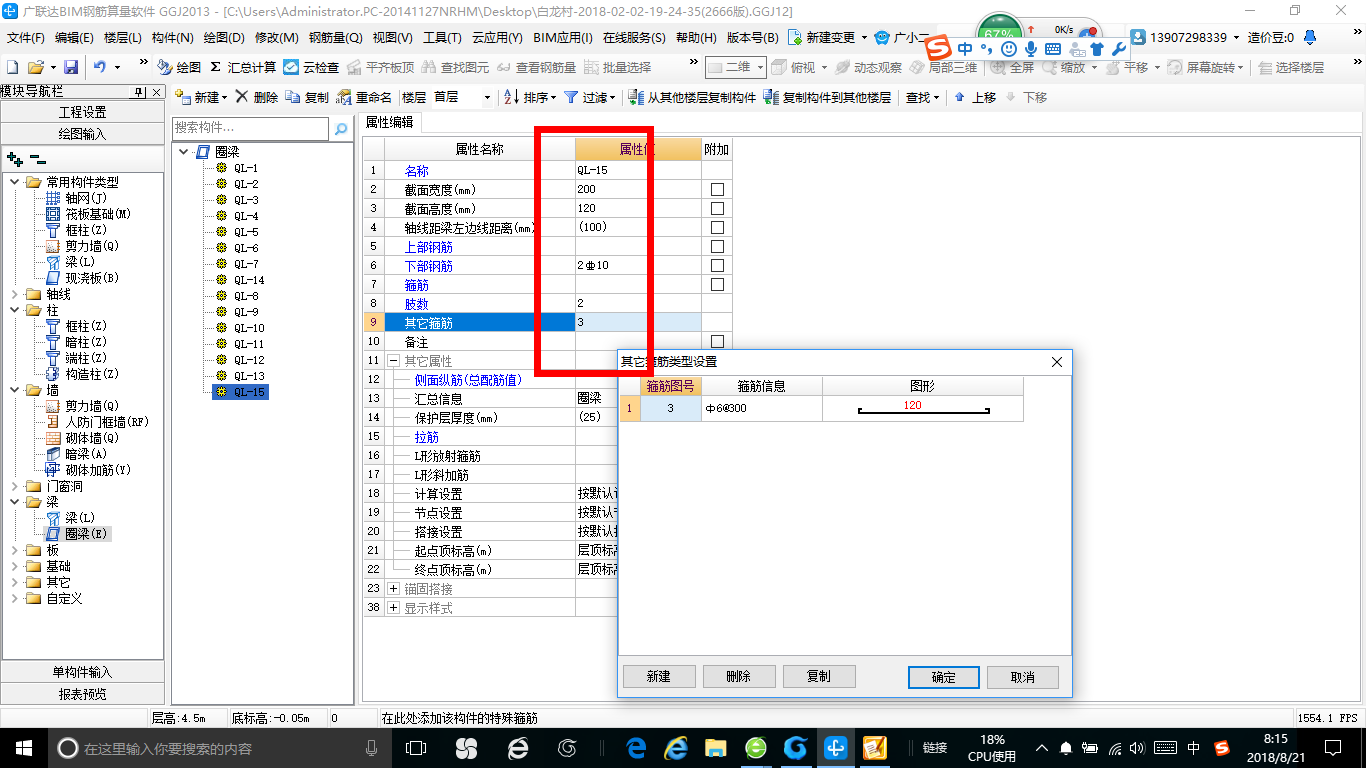Image resolution: width=1366 pixels, height=768 pixels.
Task: Click the expand-all plus icon in navigator
Action: [x=14, y=159]
